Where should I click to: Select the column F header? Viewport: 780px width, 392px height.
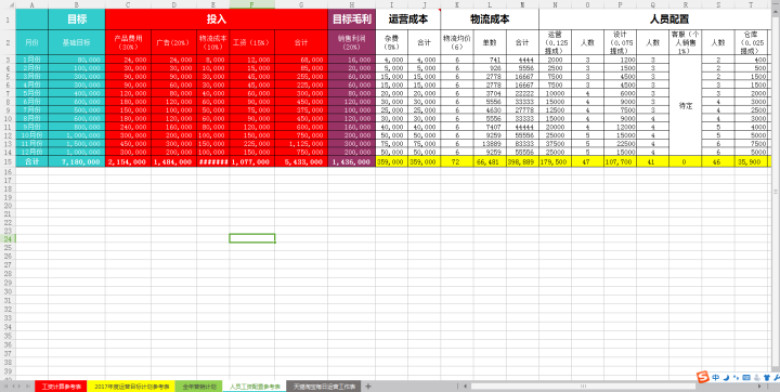coord(252,4)
